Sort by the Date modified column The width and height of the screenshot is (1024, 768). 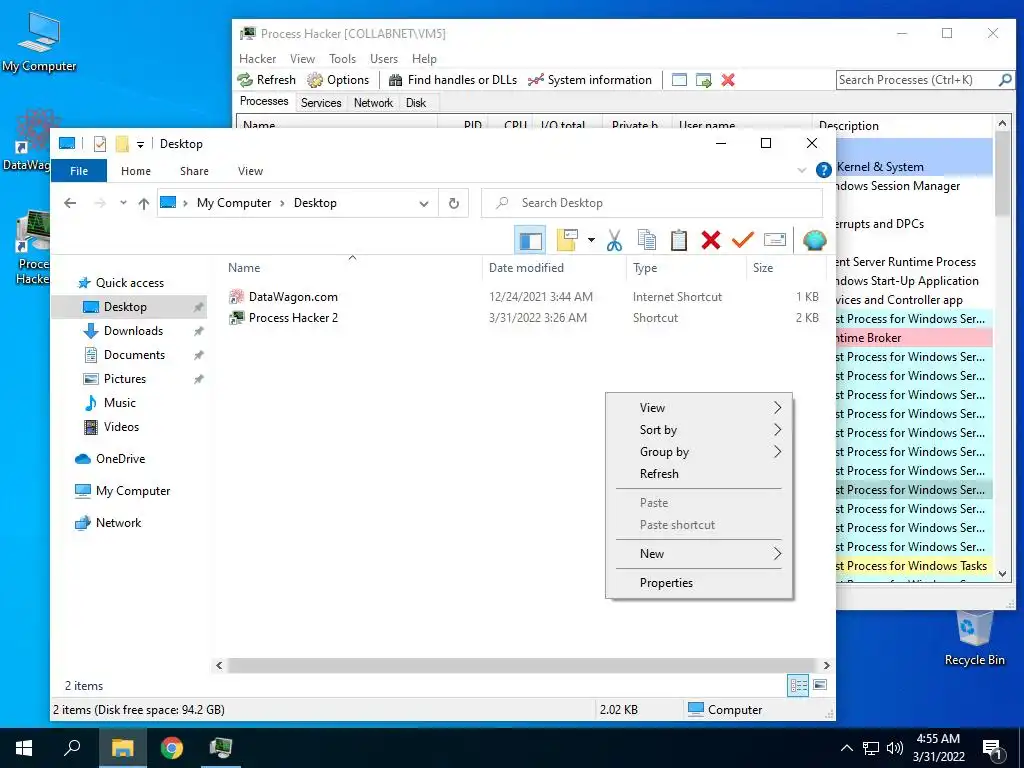[x=526, y=268]
